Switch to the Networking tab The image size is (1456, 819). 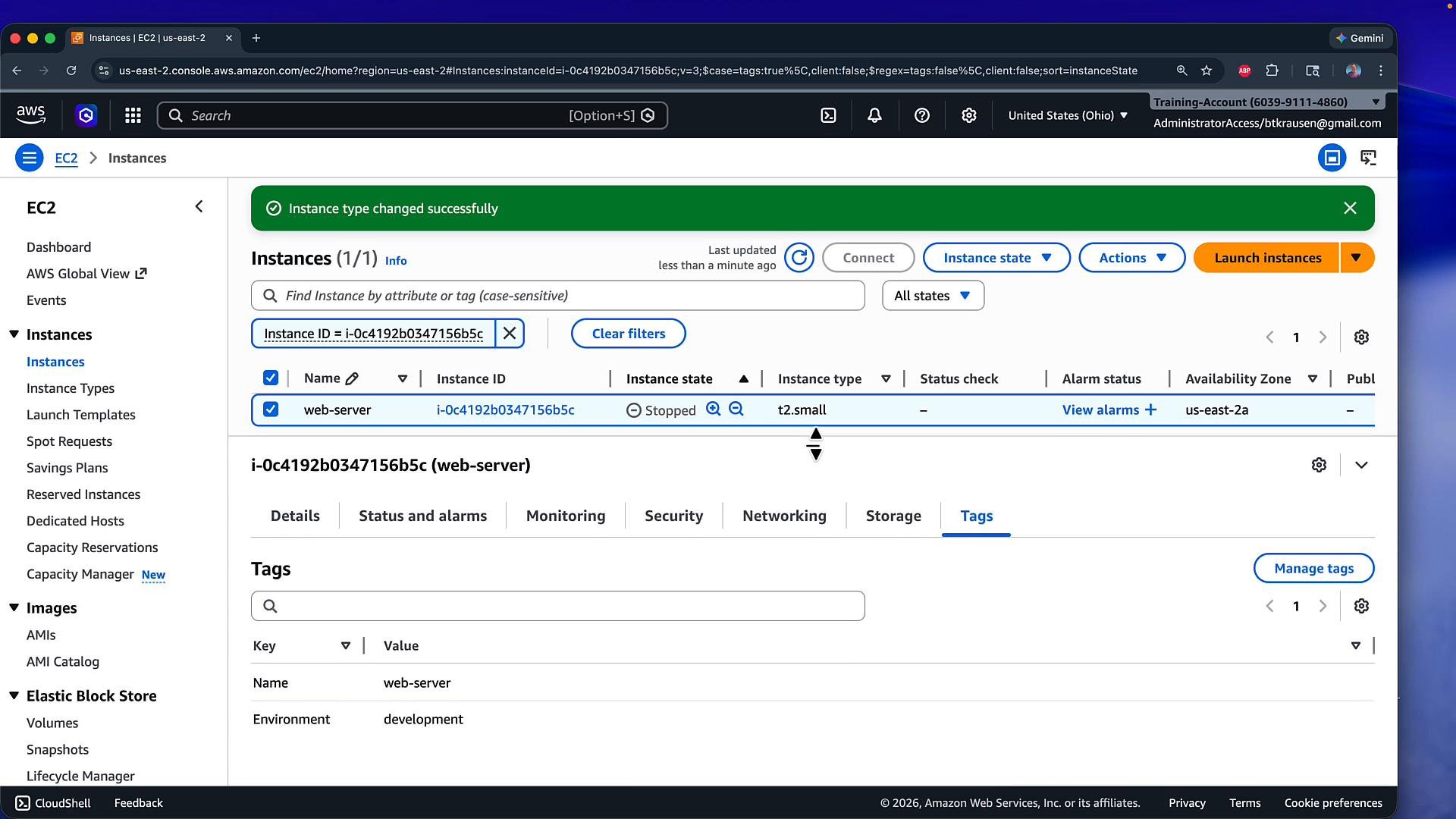[x=784, y=516]
